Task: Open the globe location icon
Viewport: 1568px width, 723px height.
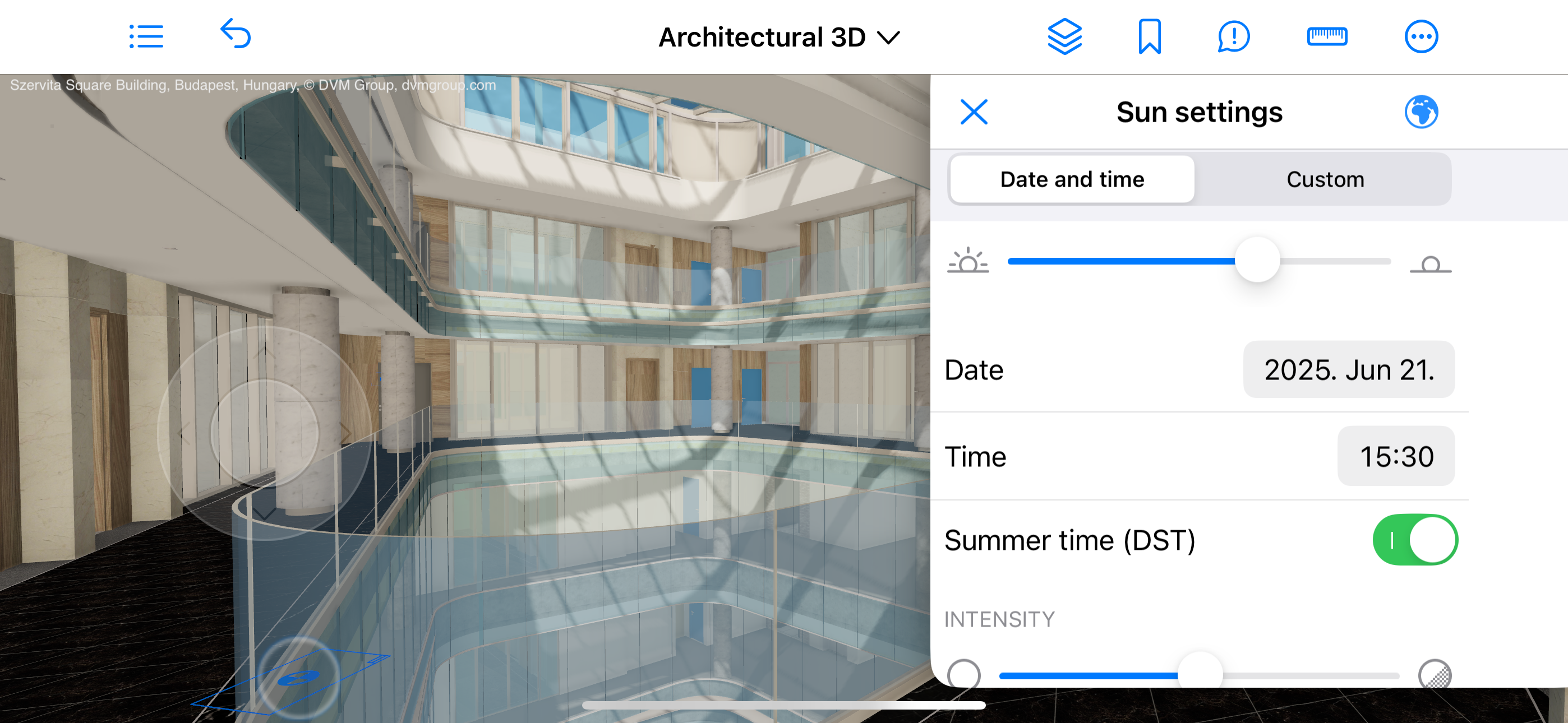Action: pyautogui.click(x=1421, y=112)
